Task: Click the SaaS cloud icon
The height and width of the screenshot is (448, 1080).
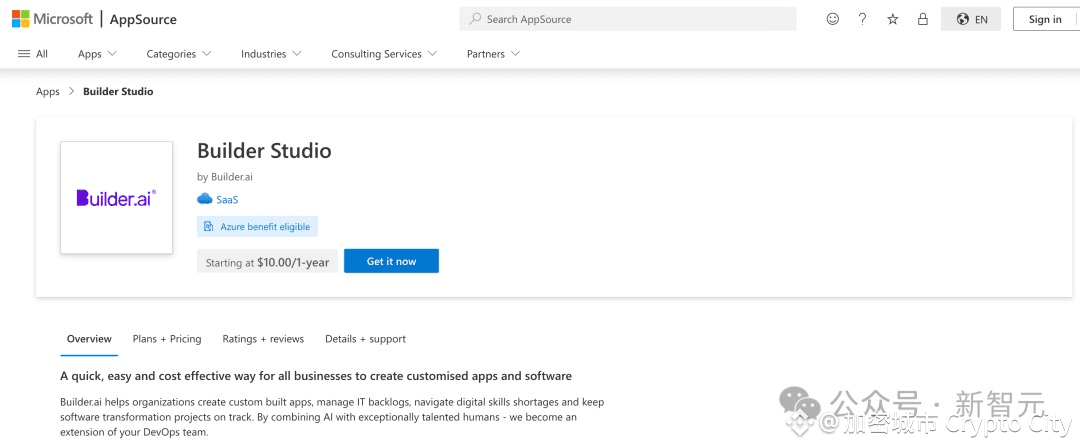Action: coord(205,199)
